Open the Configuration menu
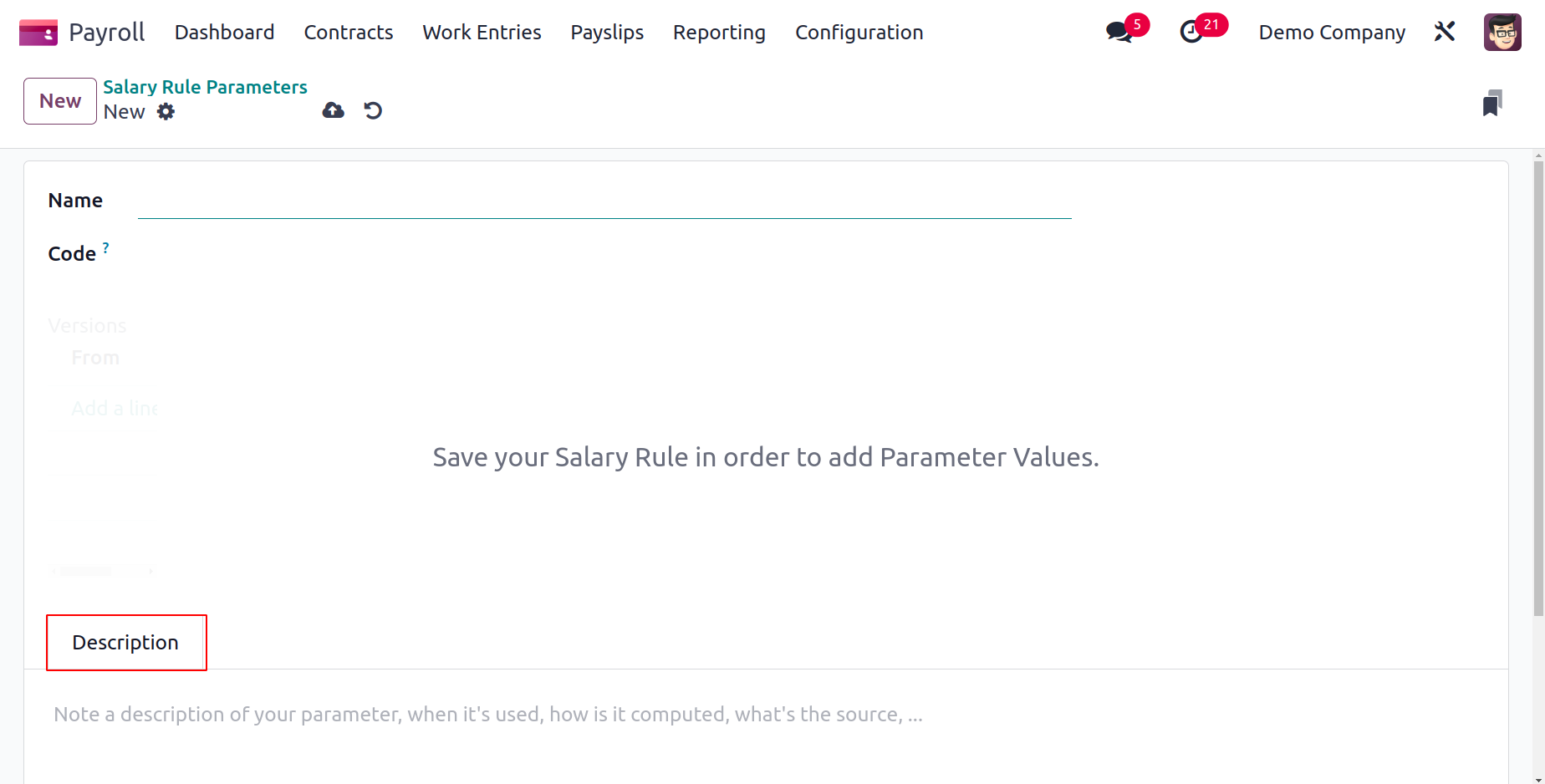 [859, 33]
